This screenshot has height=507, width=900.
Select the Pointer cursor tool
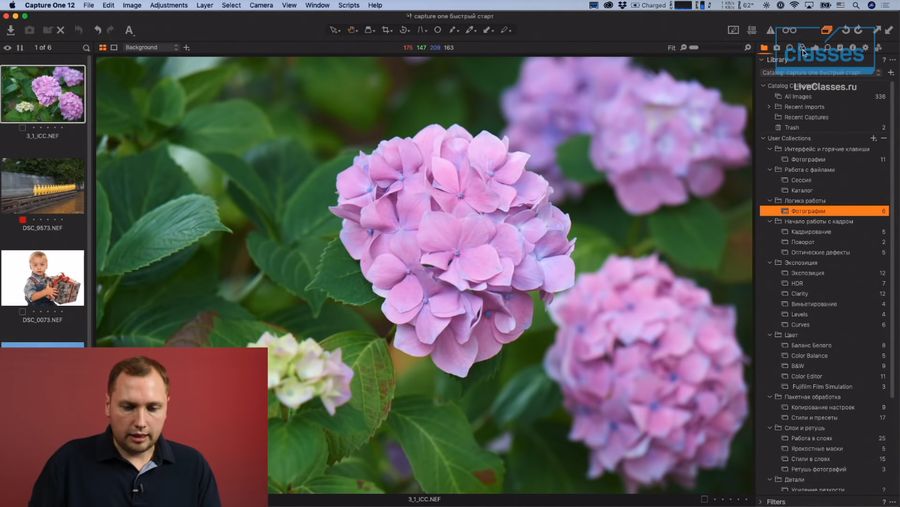click(x=334, y=30)
